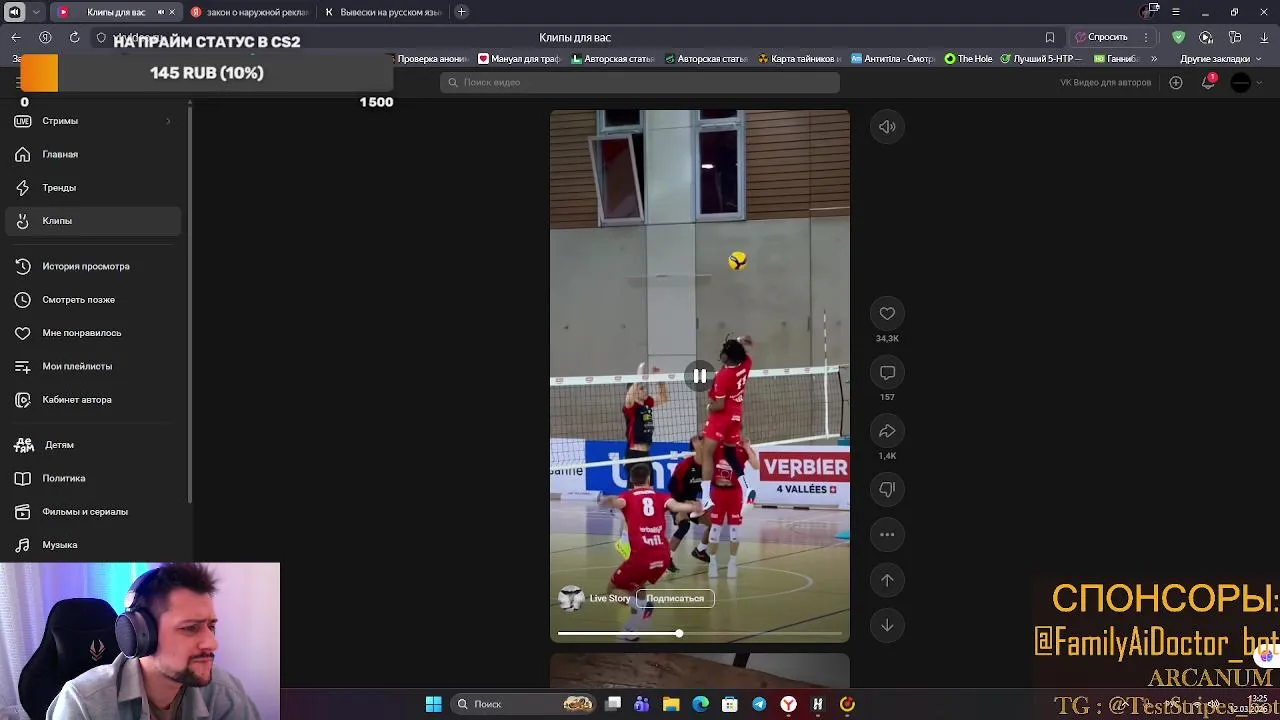This screenshot has width=1280, height=720.
Task: Open the Live Story channel avatar
Action: [571, 598]
